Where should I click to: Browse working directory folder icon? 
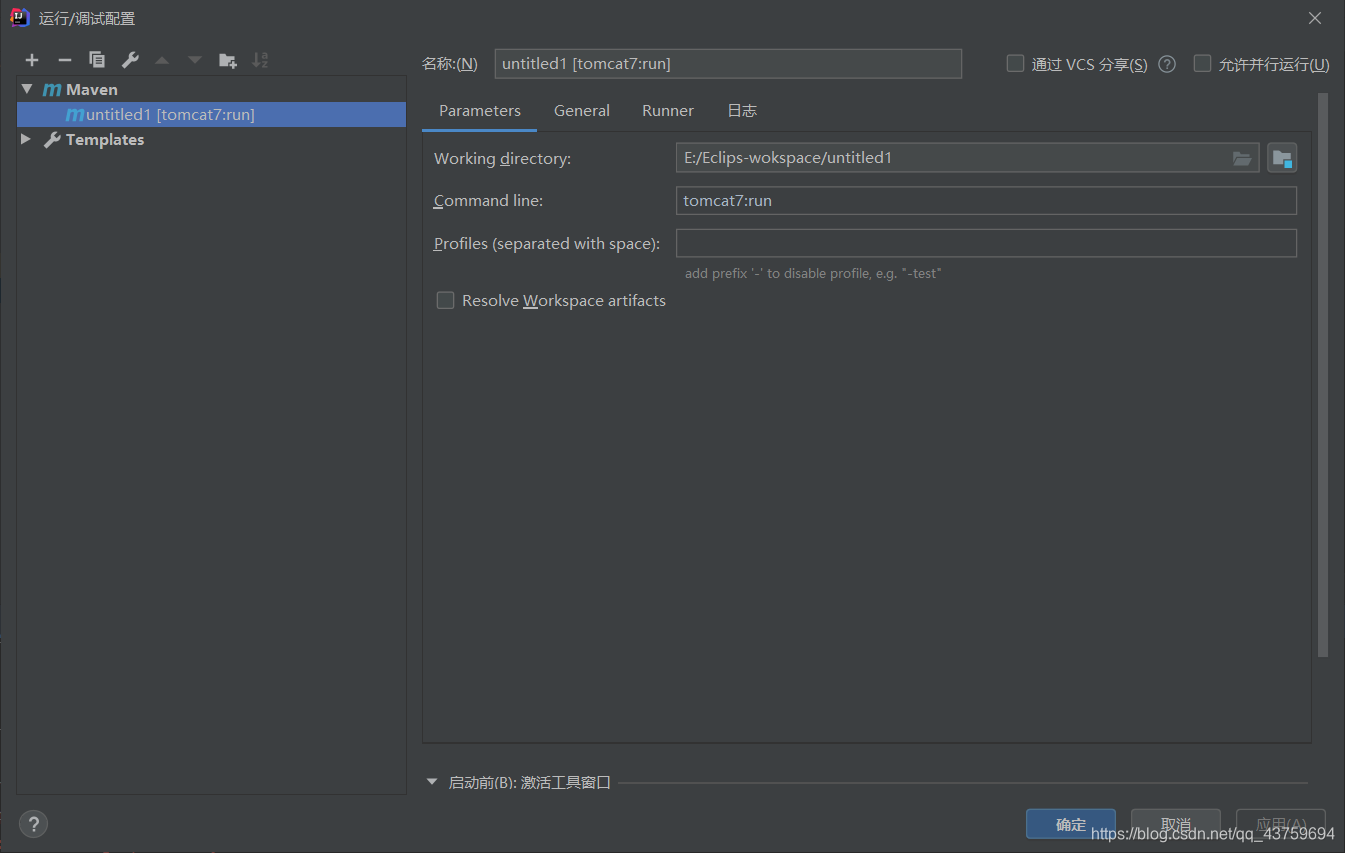pos(1242,158)
